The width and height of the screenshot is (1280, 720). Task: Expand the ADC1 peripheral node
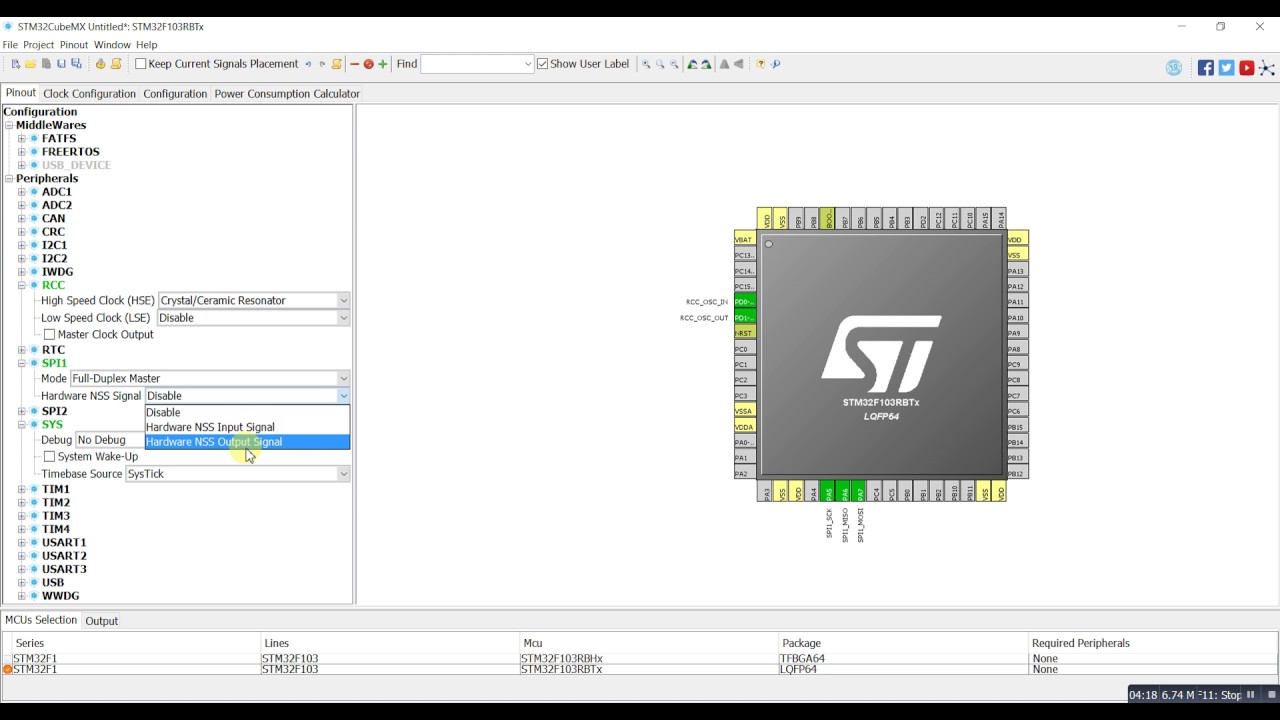click(x=21, y=192)
